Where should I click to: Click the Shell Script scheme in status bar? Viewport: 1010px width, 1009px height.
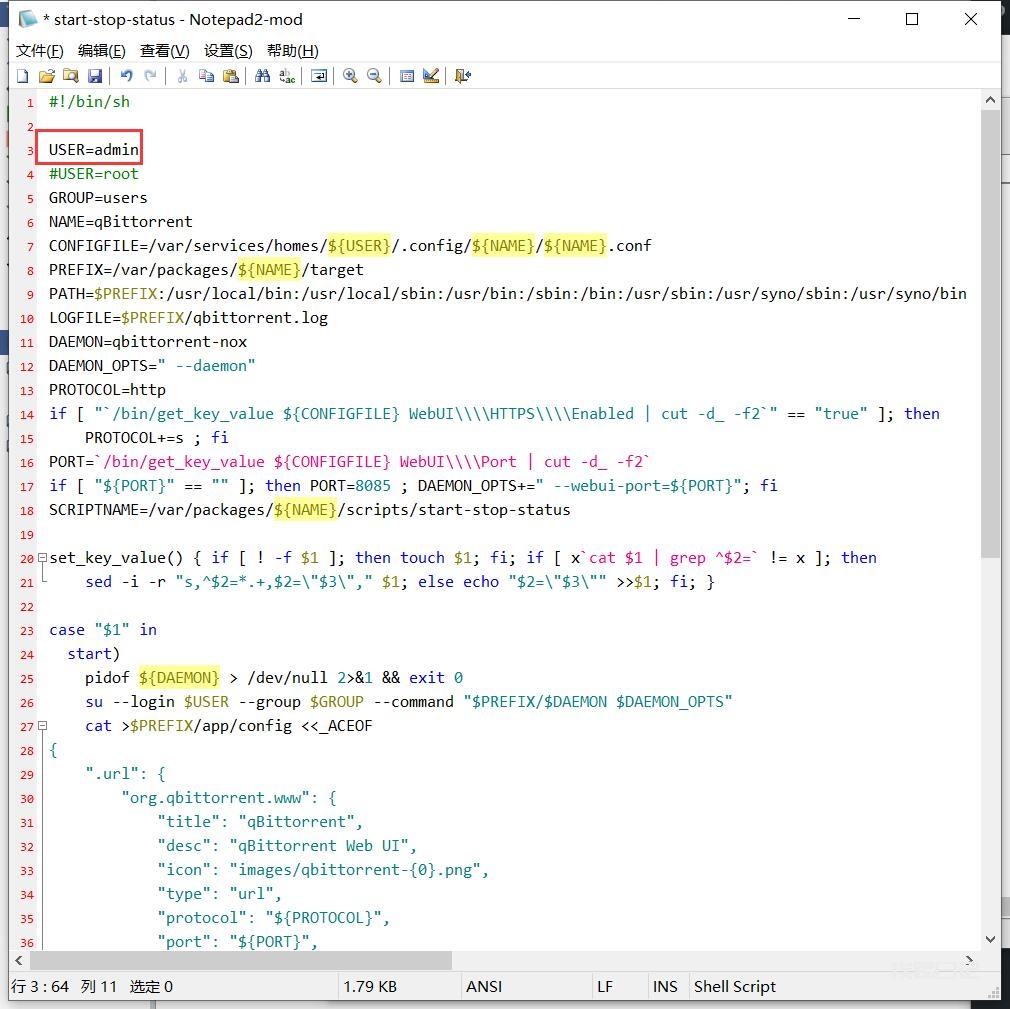click(735, 986)
